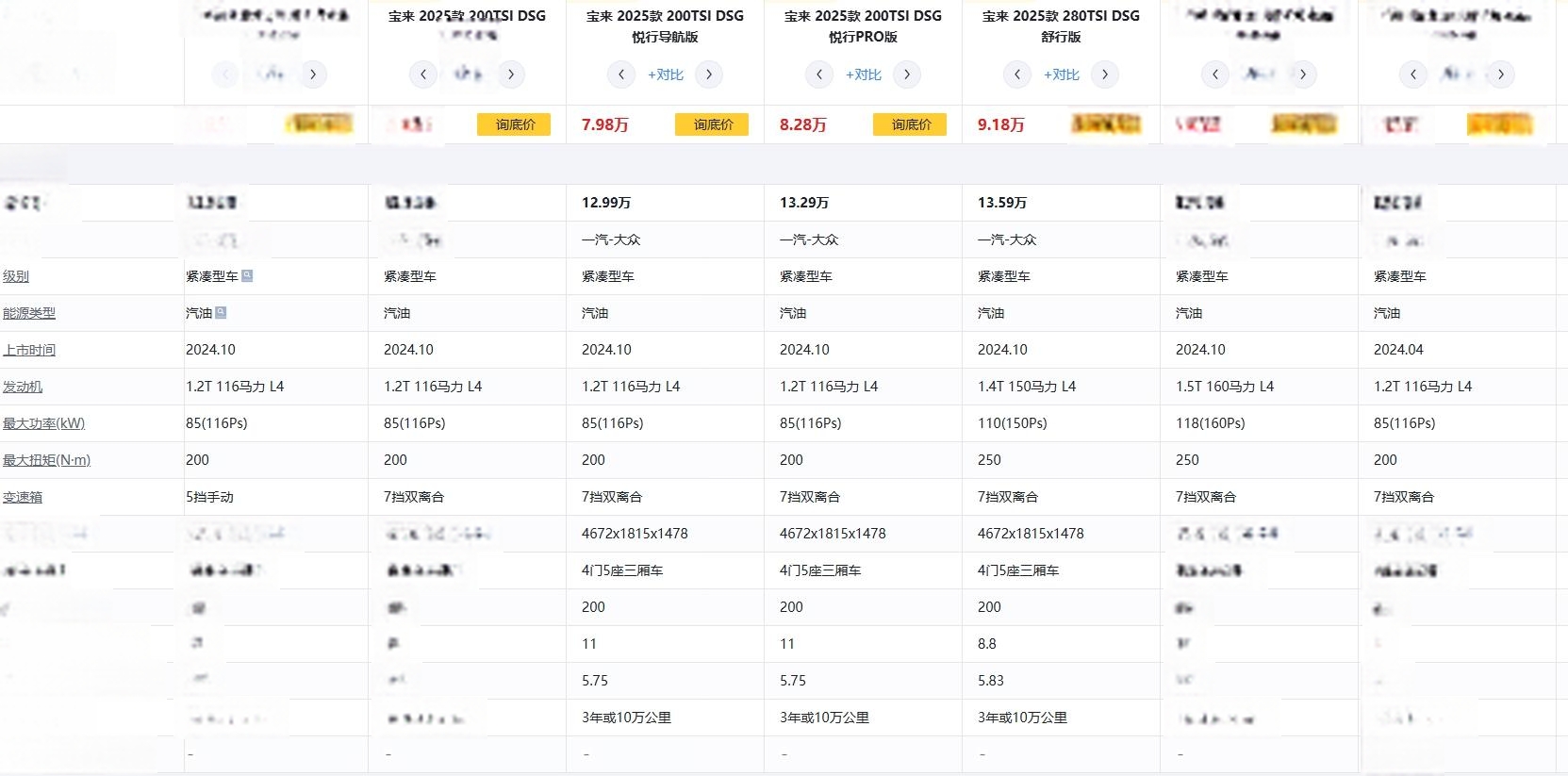1568x776 pixels.
Task: Open the 能源类型 row label link
Action: coord(29,313)
